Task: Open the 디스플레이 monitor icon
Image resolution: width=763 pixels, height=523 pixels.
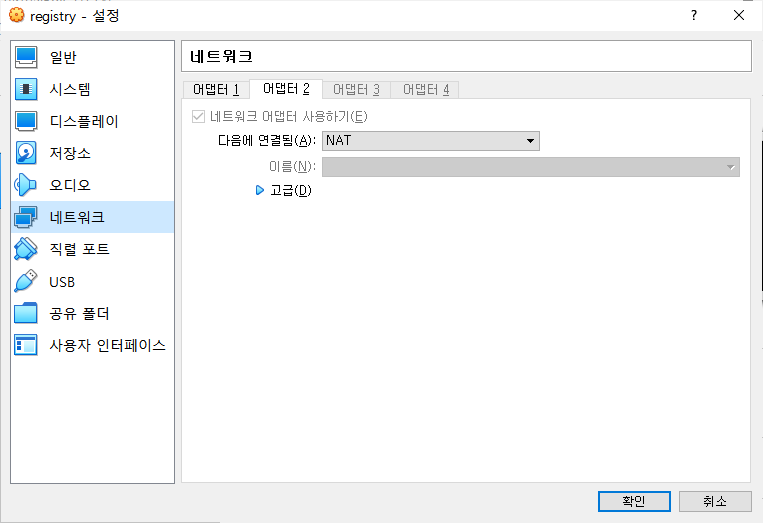Action: tap(26, 121)
